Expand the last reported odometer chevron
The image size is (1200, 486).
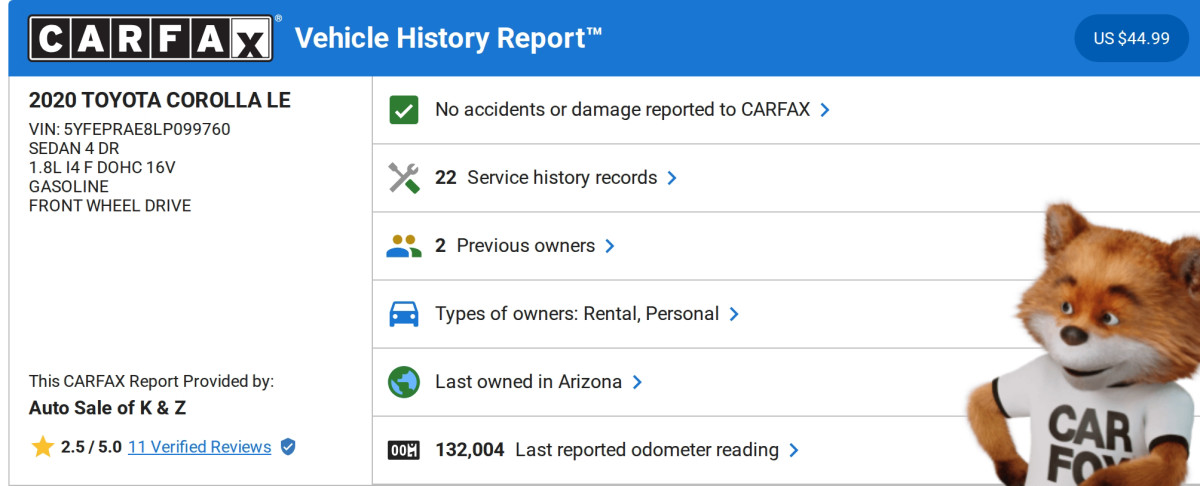pos(794,450)
